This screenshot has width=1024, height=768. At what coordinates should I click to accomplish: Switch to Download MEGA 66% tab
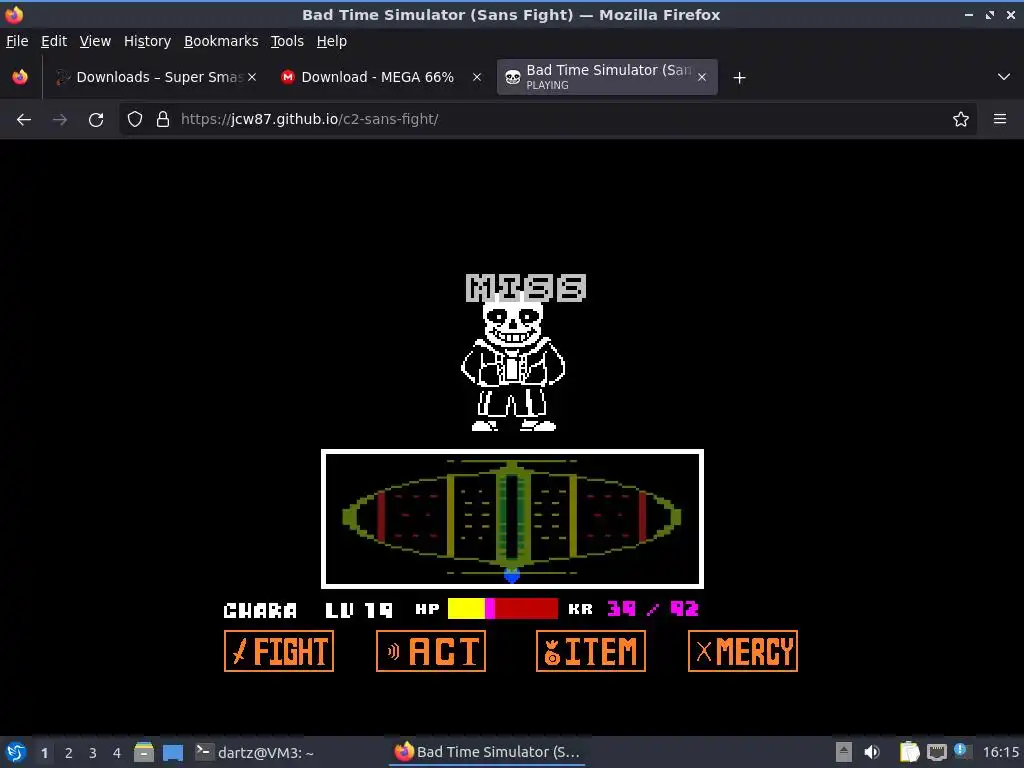click(x=381, y=77)
